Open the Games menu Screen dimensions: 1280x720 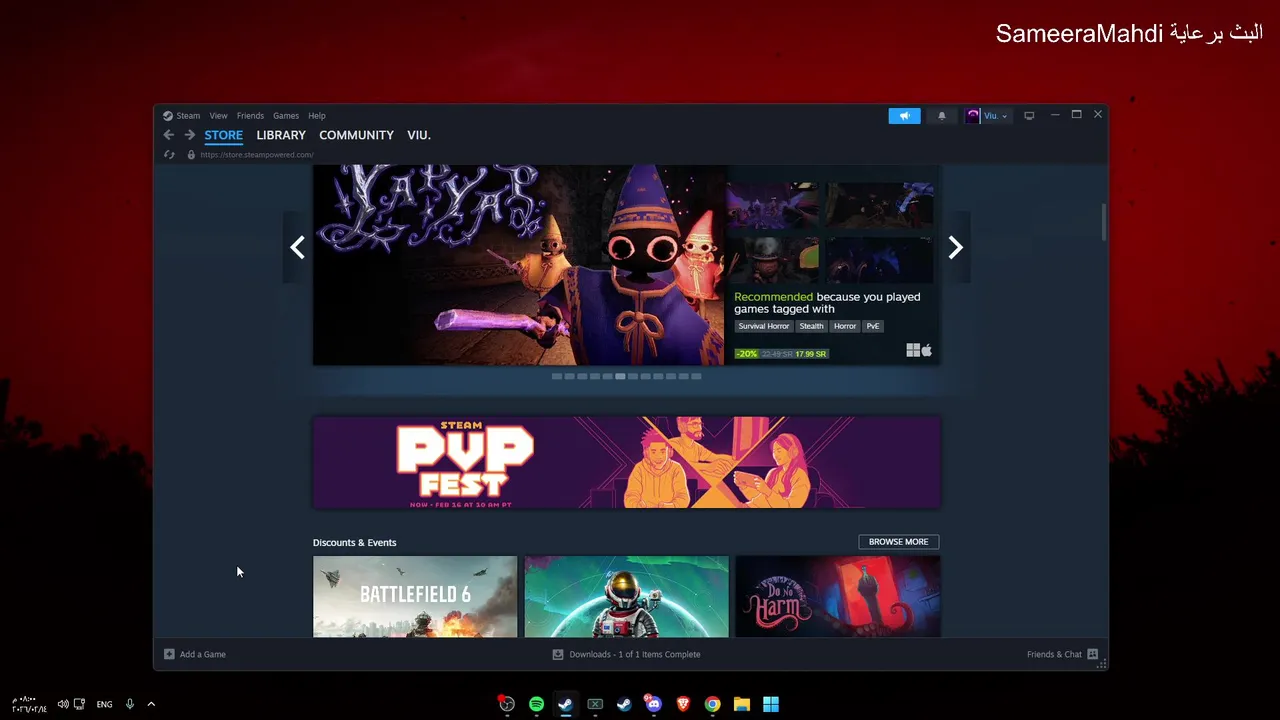coord(286,116)
